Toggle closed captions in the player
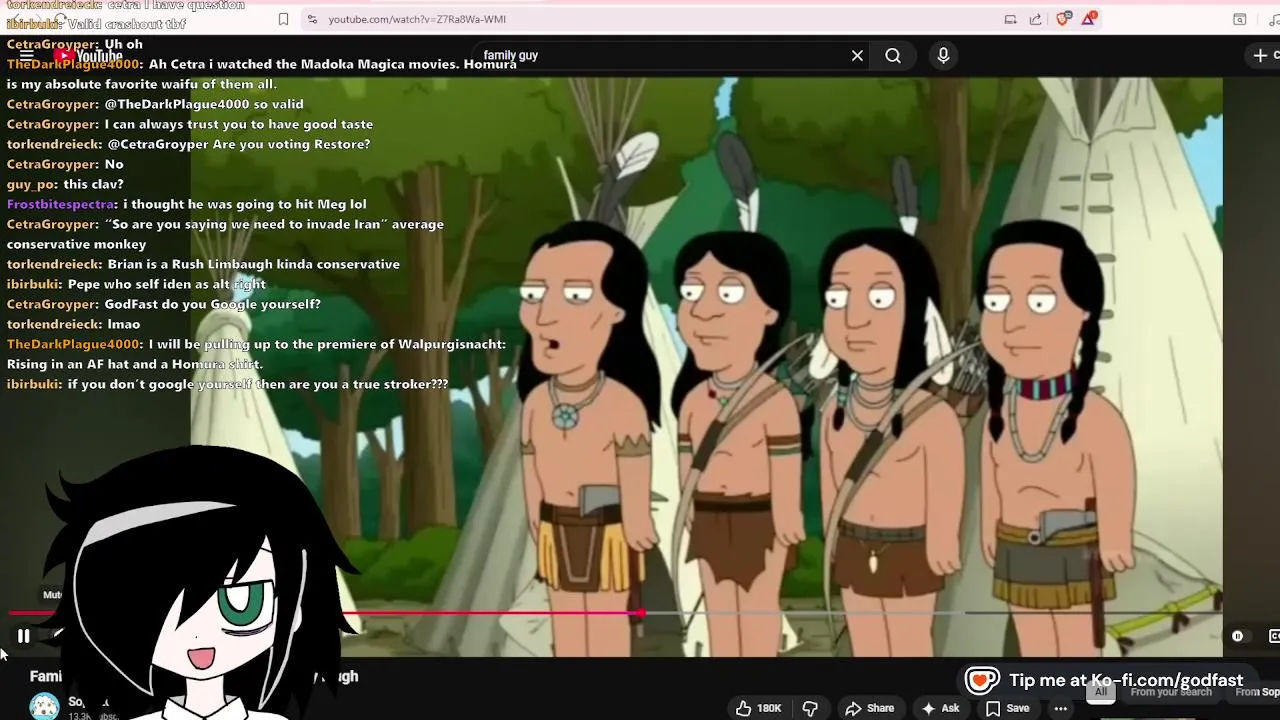This screenshot has width=1280, height=720. pyautogui.click(x=1274, y=636)
